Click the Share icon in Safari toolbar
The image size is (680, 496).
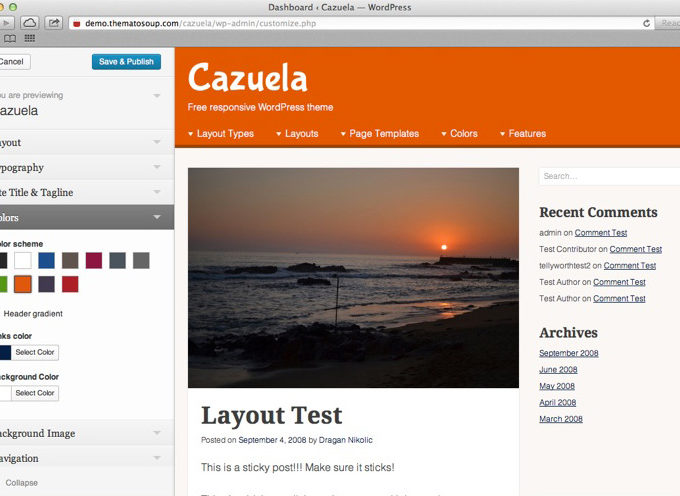coord(54,22)
